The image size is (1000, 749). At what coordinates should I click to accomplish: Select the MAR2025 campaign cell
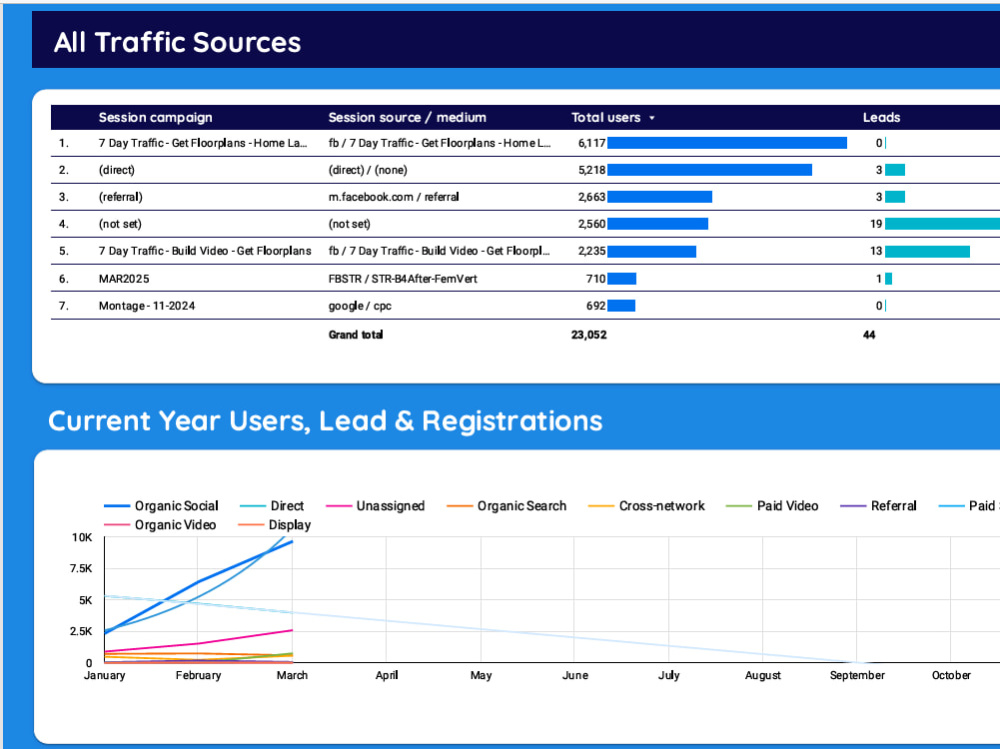coord(124,279)
